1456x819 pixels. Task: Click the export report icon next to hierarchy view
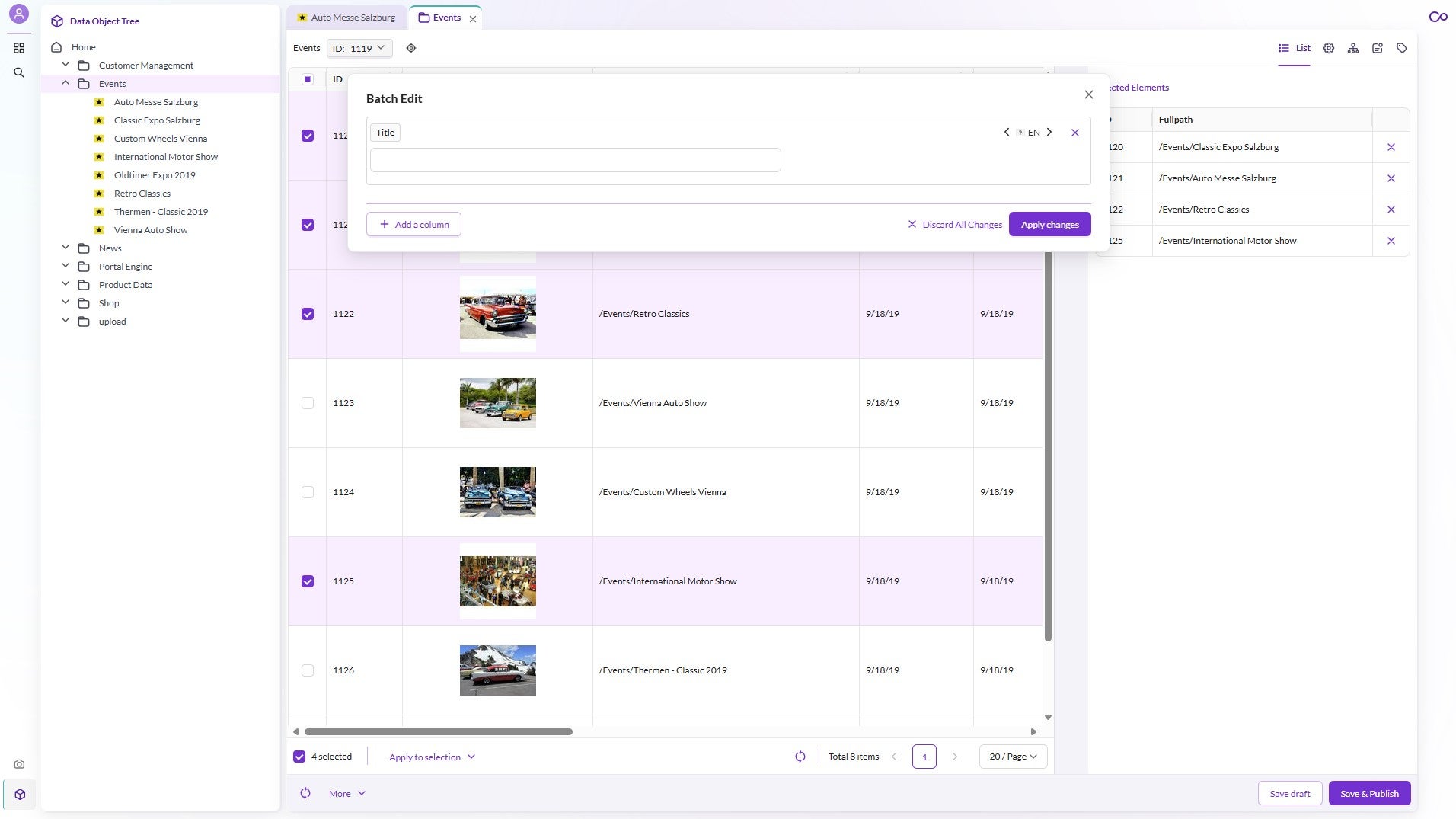pyautogui.click(x=1378, y=47)
